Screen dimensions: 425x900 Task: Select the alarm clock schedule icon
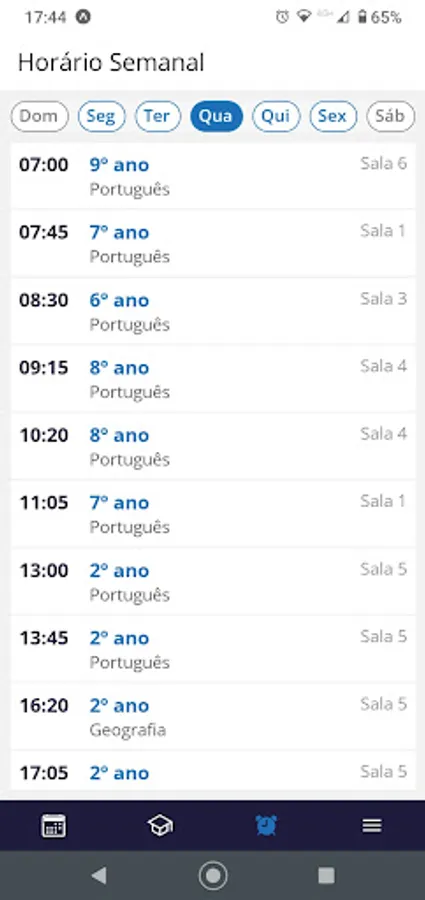click(x=266, y=825)
